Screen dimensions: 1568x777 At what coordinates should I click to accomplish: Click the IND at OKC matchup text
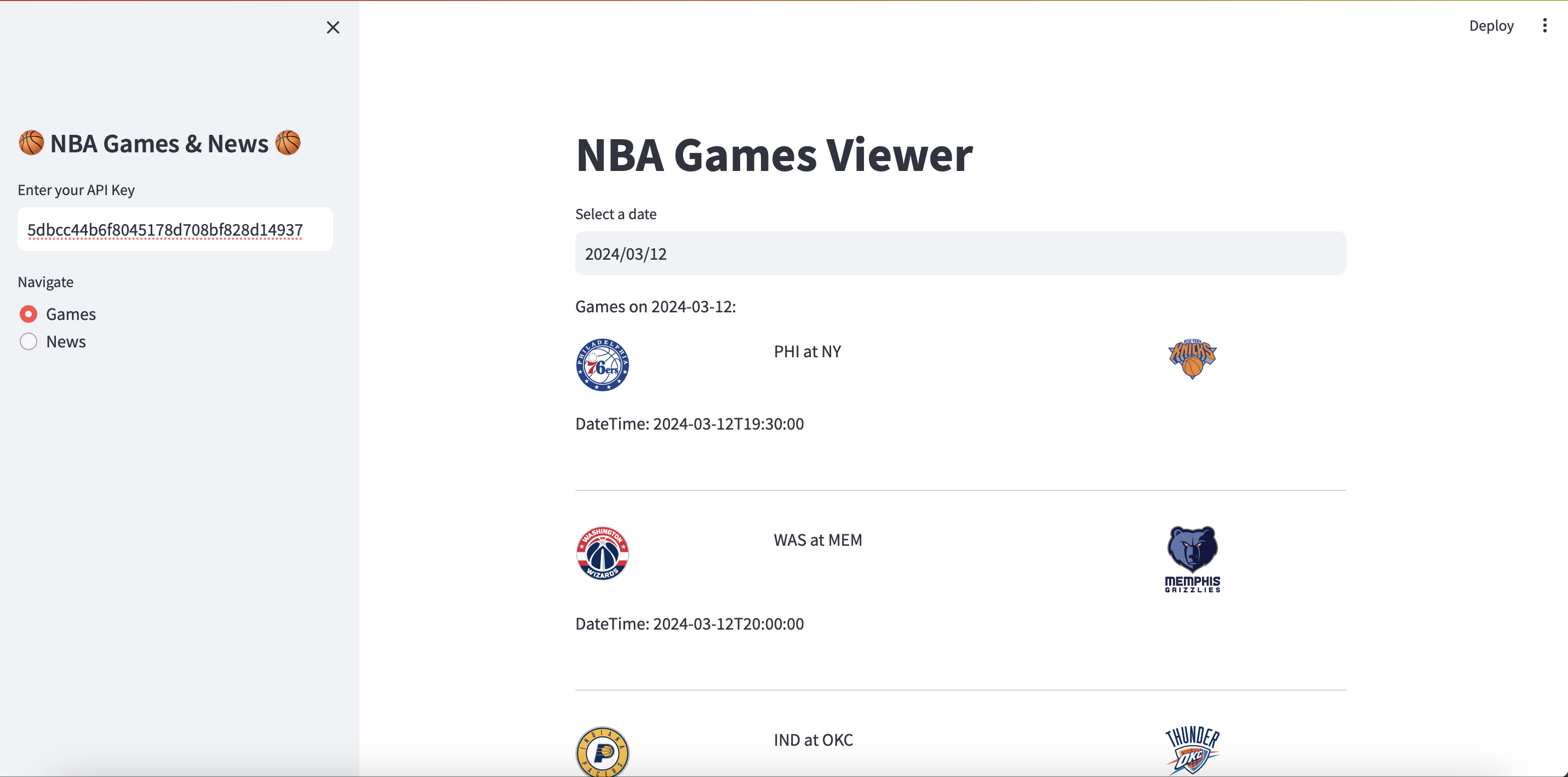(x=813, y=740)
